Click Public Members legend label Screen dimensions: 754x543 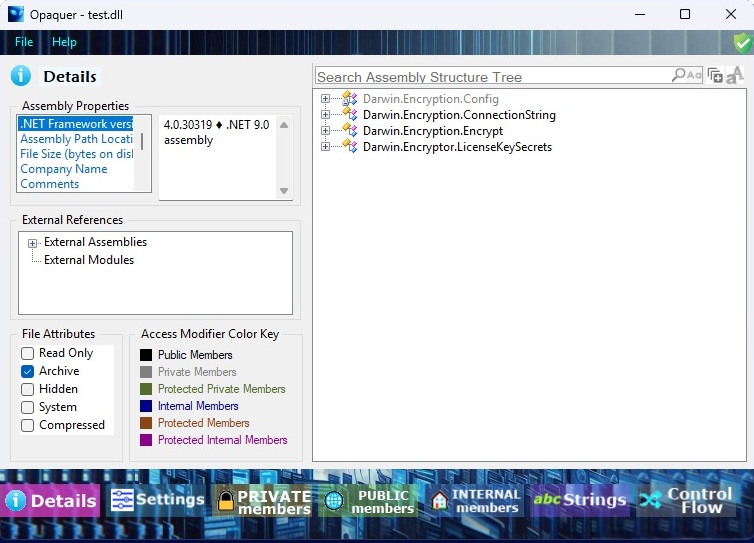[195, 355]
